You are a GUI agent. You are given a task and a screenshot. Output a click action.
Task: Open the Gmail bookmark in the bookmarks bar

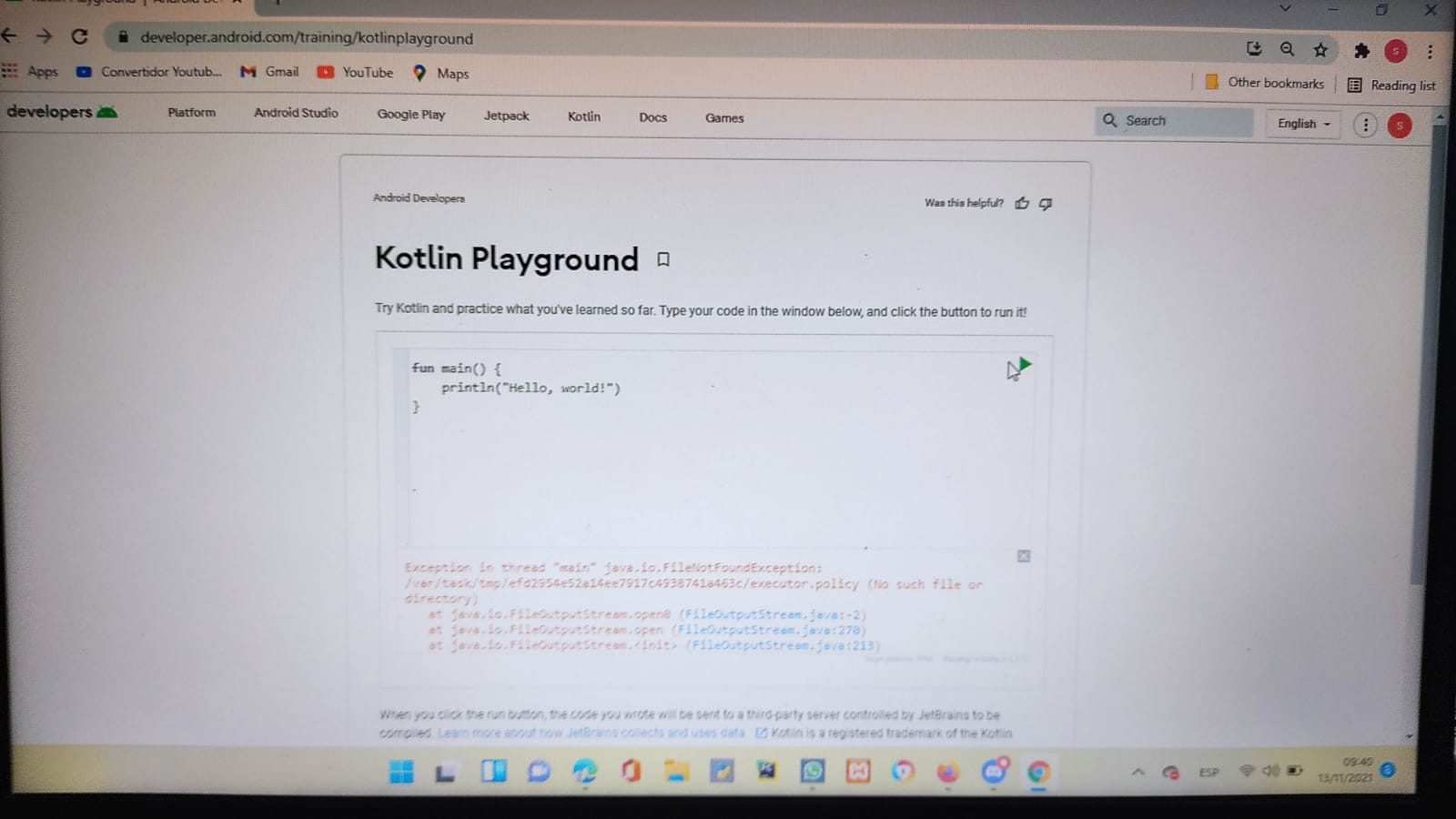(x=269, y=72)
